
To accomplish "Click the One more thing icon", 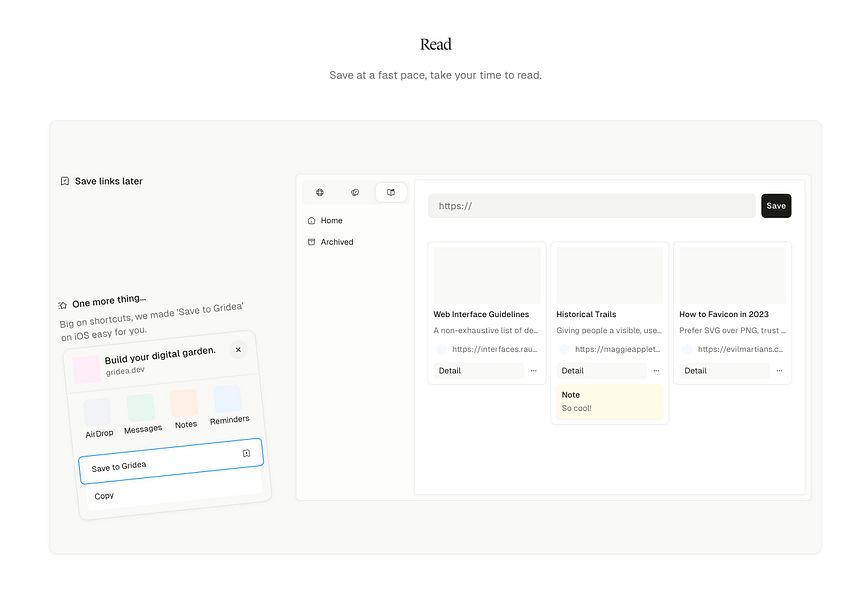I will click(x=63, y=305).
